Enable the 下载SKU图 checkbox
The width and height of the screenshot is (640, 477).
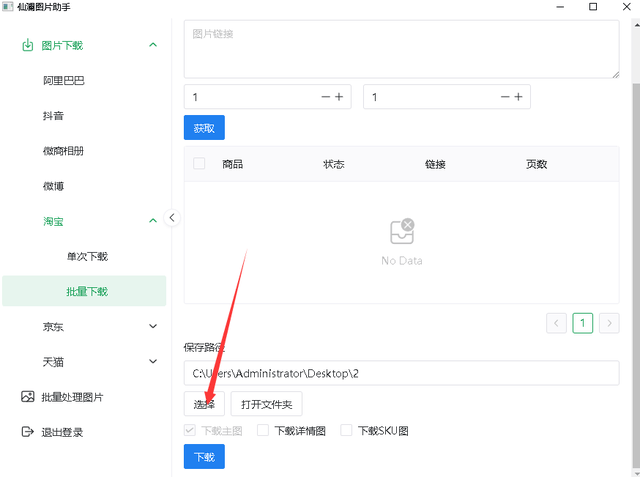347,431
